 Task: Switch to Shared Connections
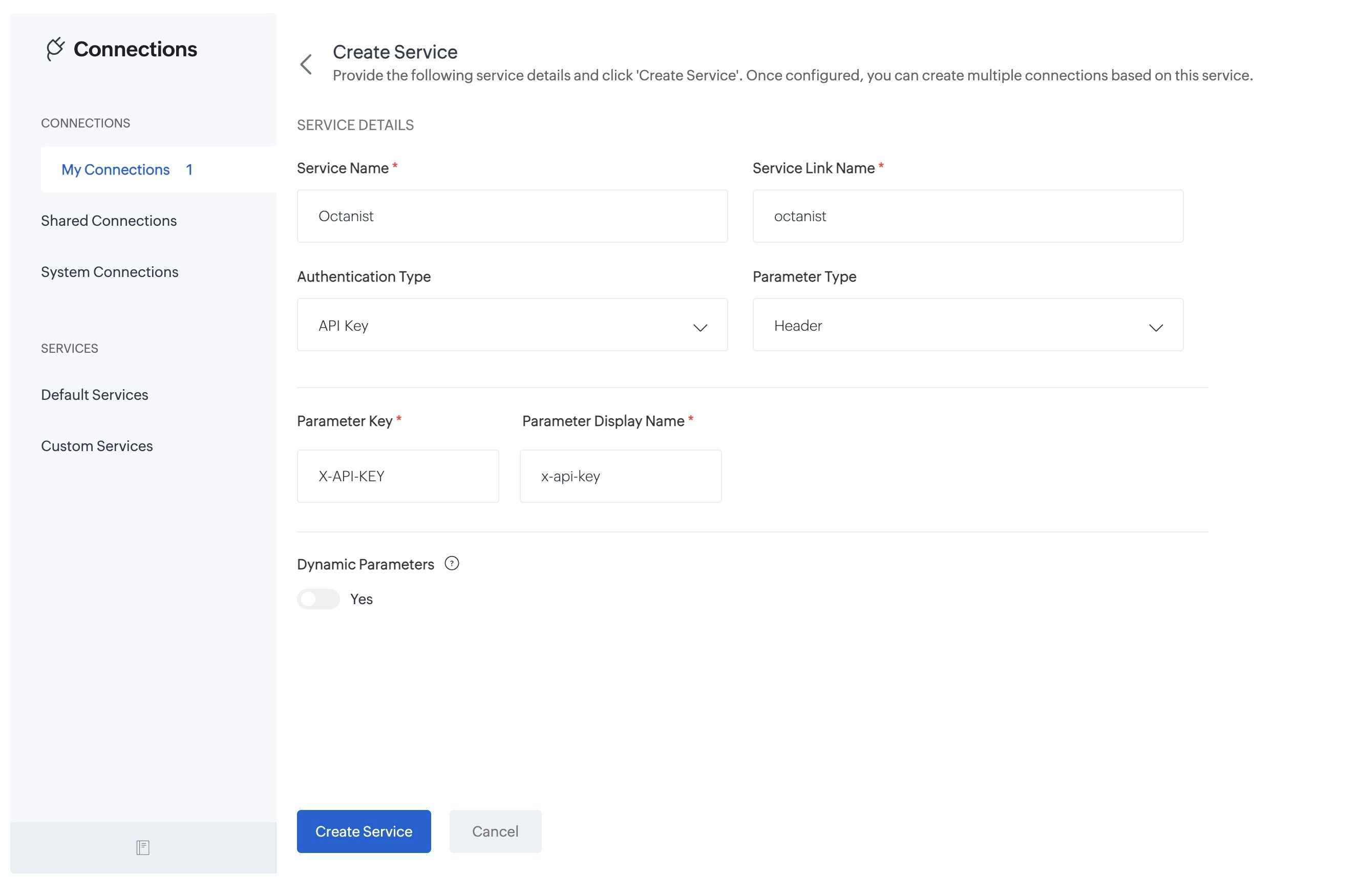(109, 221)
